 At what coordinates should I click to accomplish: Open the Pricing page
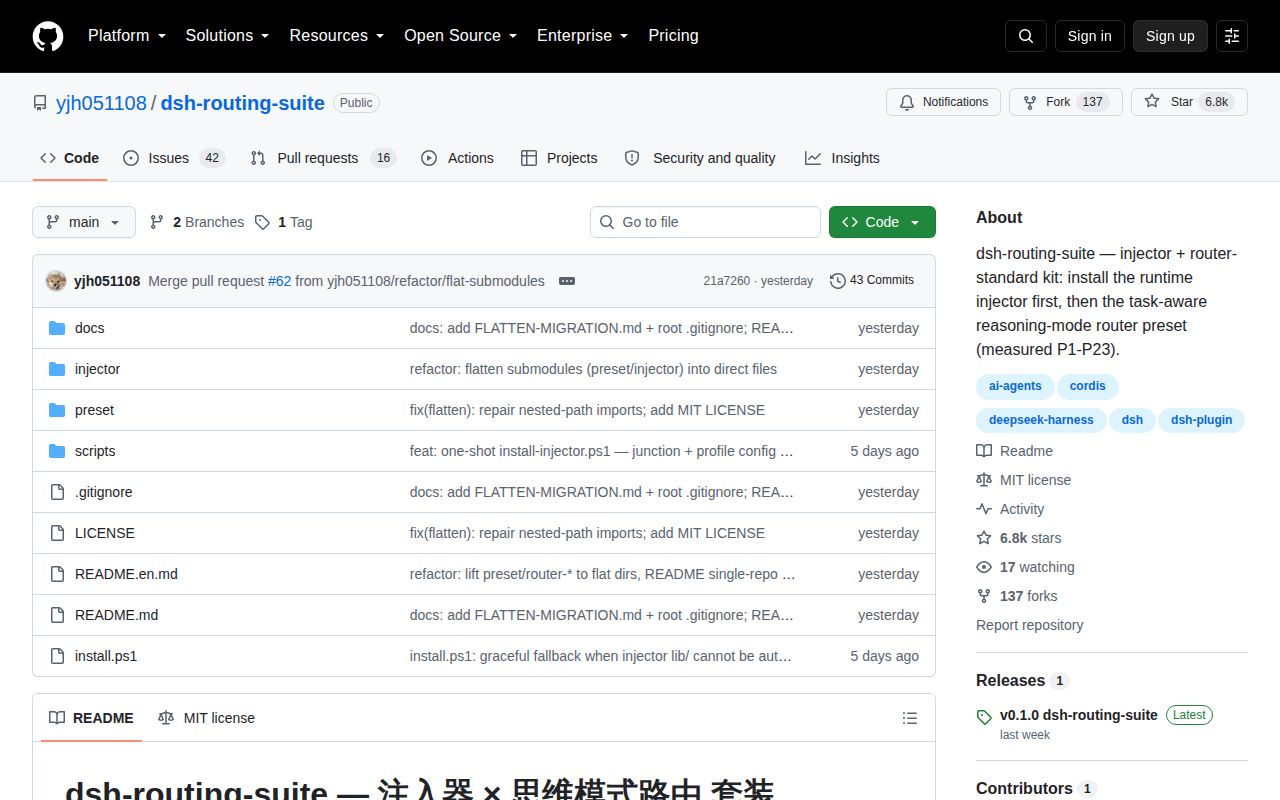[x=673, y=36]
